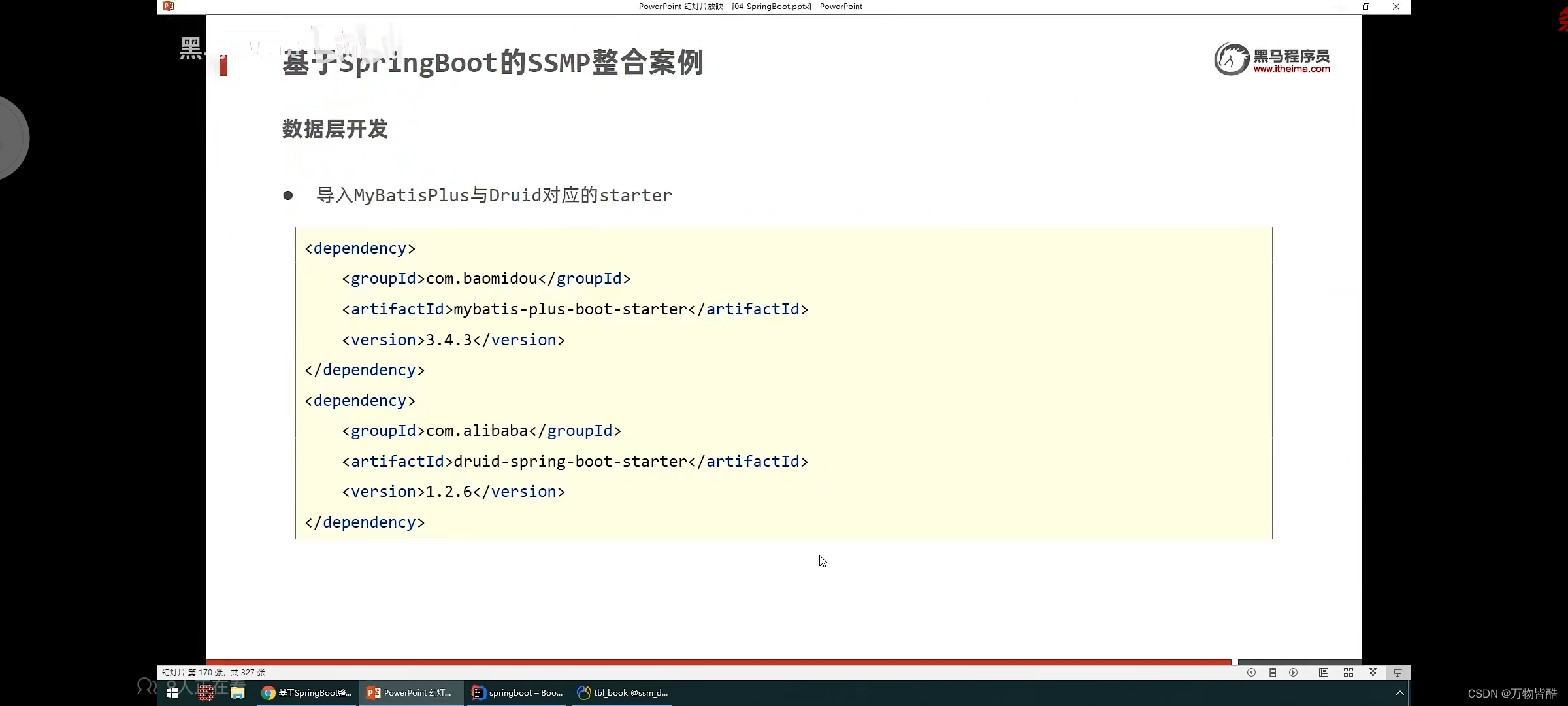Image resolution: width=1568 pixels, height=706 pixels.
Task: Switch to Reading View icon
Action: point(1373,672)
